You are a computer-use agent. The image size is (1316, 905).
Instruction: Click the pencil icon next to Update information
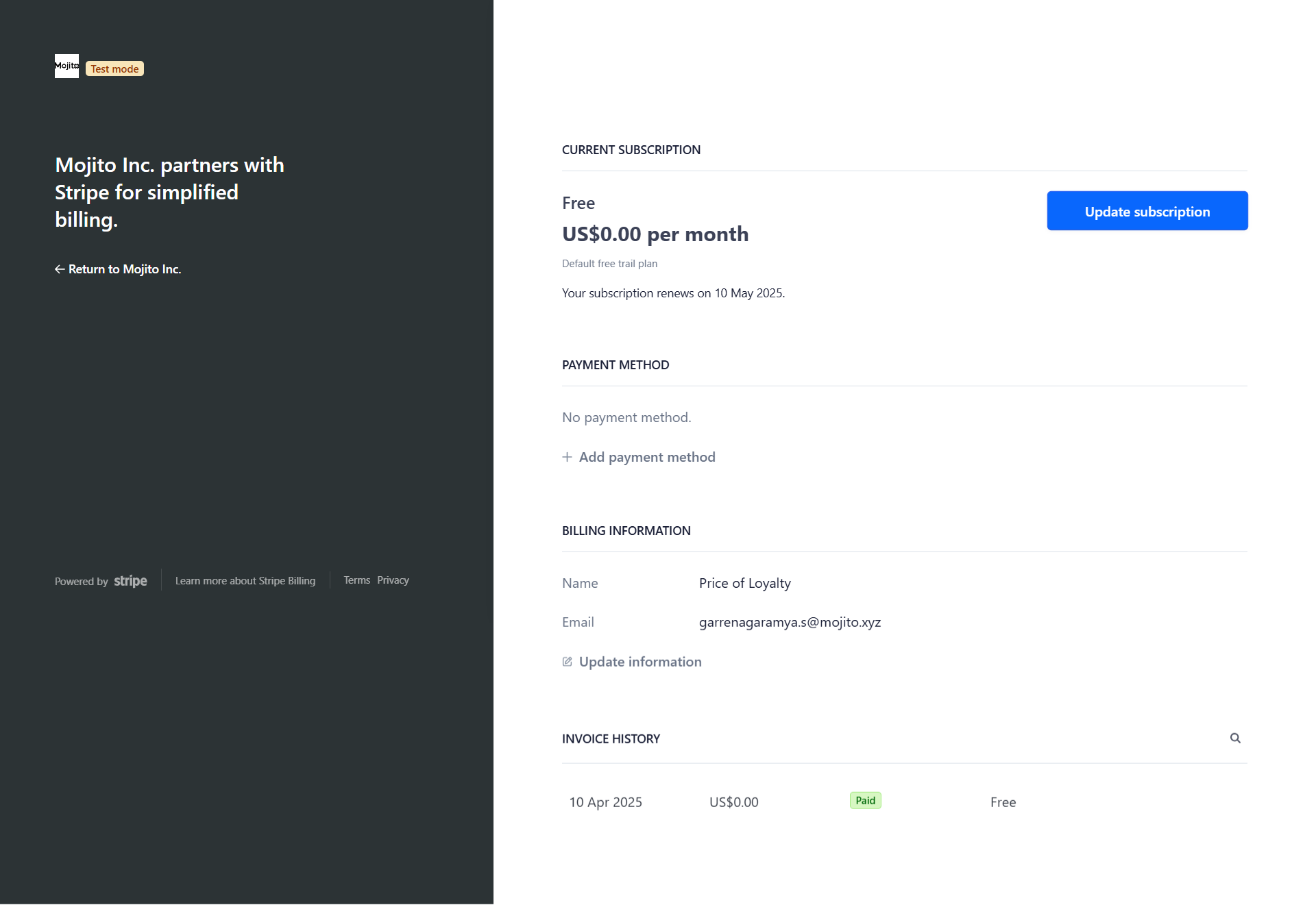pyautogui.click(x=567, y=662)
